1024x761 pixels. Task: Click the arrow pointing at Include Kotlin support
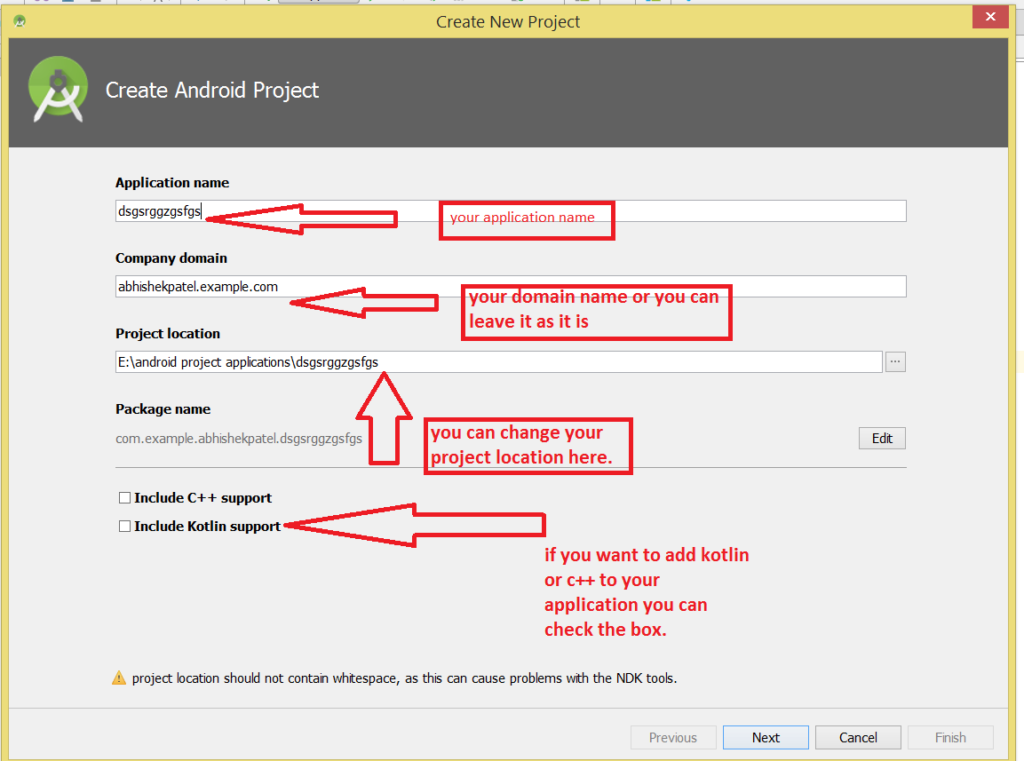click(x=420, y=525)
